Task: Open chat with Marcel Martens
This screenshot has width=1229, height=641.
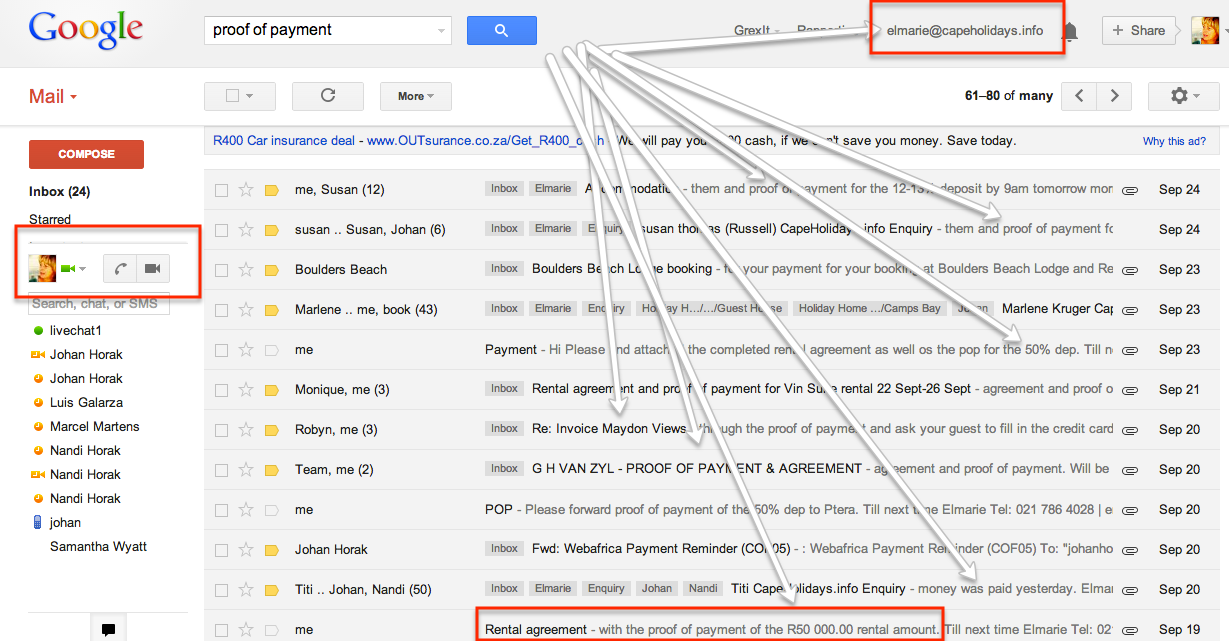Action: 95,426
